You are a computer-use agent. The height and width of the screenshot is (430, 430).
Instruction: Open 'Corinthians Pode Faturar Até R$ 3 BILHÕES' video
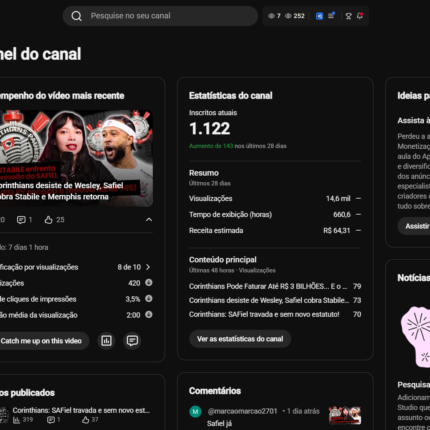click(268, 286)
